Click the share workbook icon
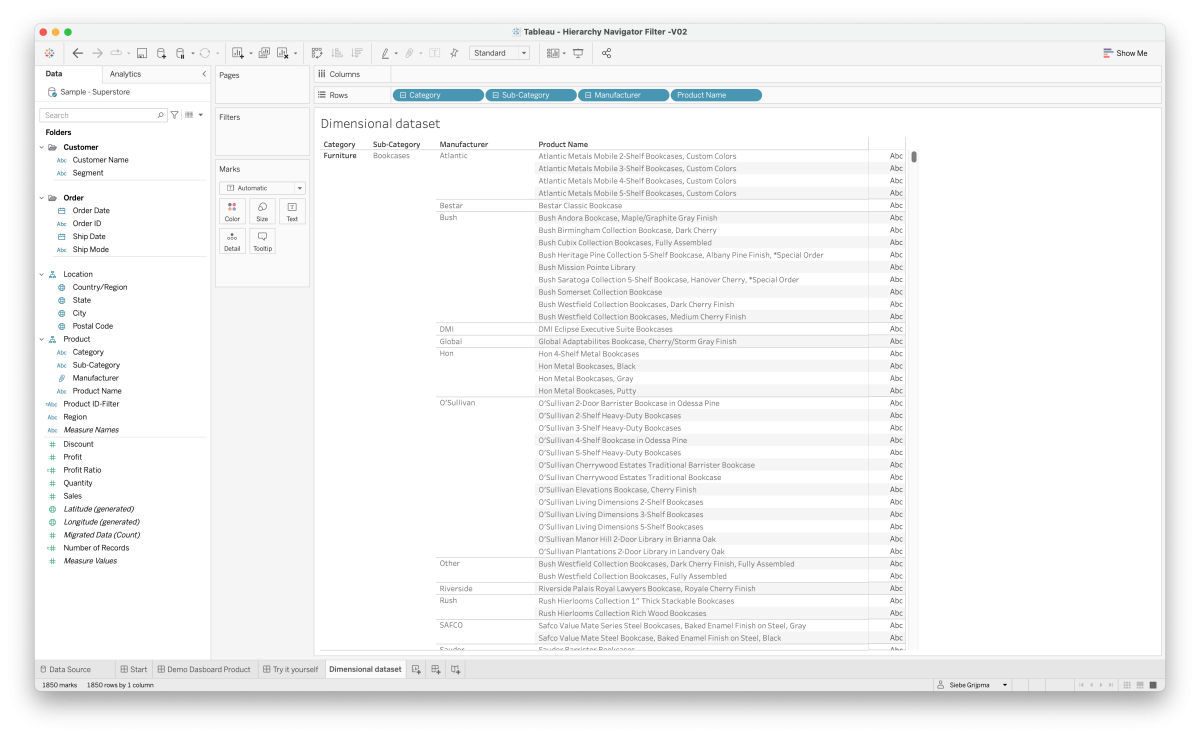1200x737 pixels. (x=607, y=52)
